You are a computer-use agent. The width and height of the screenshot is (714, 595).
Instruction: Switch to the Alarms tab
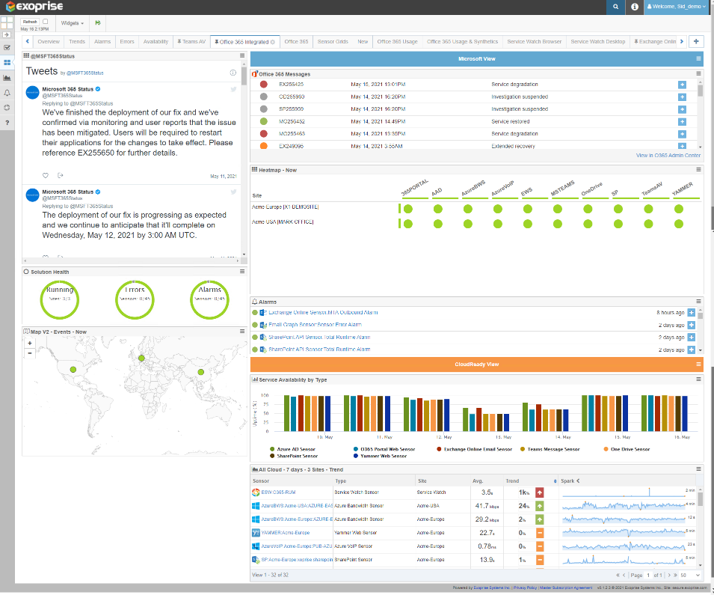(x=102, y=41)
